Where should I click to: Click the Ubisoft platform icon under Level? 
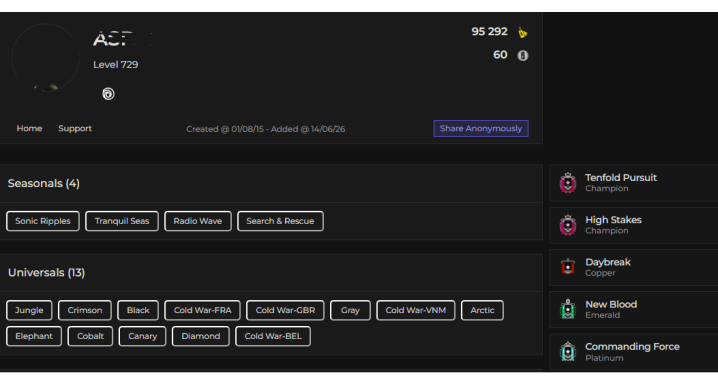[108, 94]
